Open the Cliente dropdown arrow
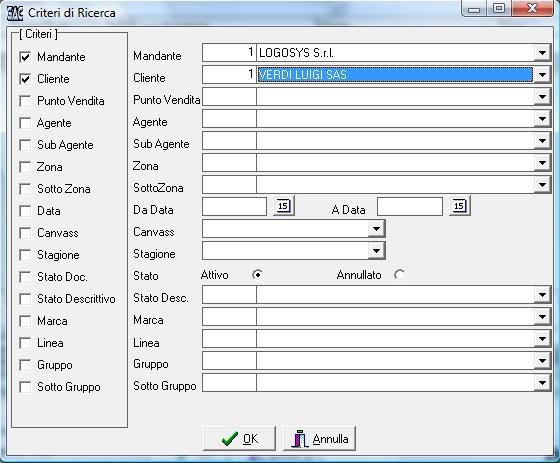560x463 pixels. (542, 75)
